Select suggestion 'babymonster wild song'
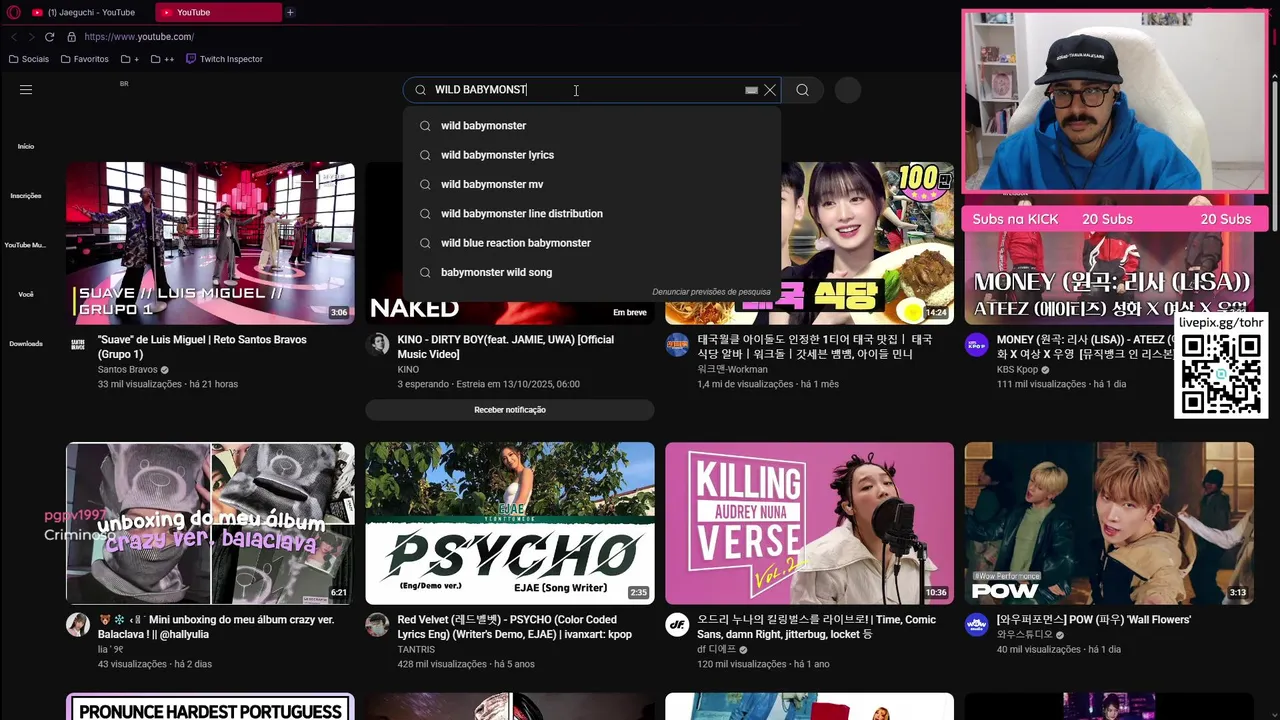This screenshot has width=1280, height=720. coord(592,272)
